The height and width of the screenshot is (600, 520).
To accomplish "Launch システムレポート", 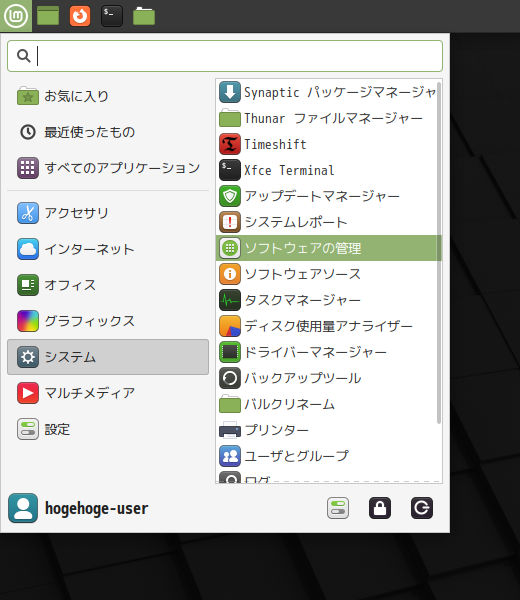I will tap(327, 222).
